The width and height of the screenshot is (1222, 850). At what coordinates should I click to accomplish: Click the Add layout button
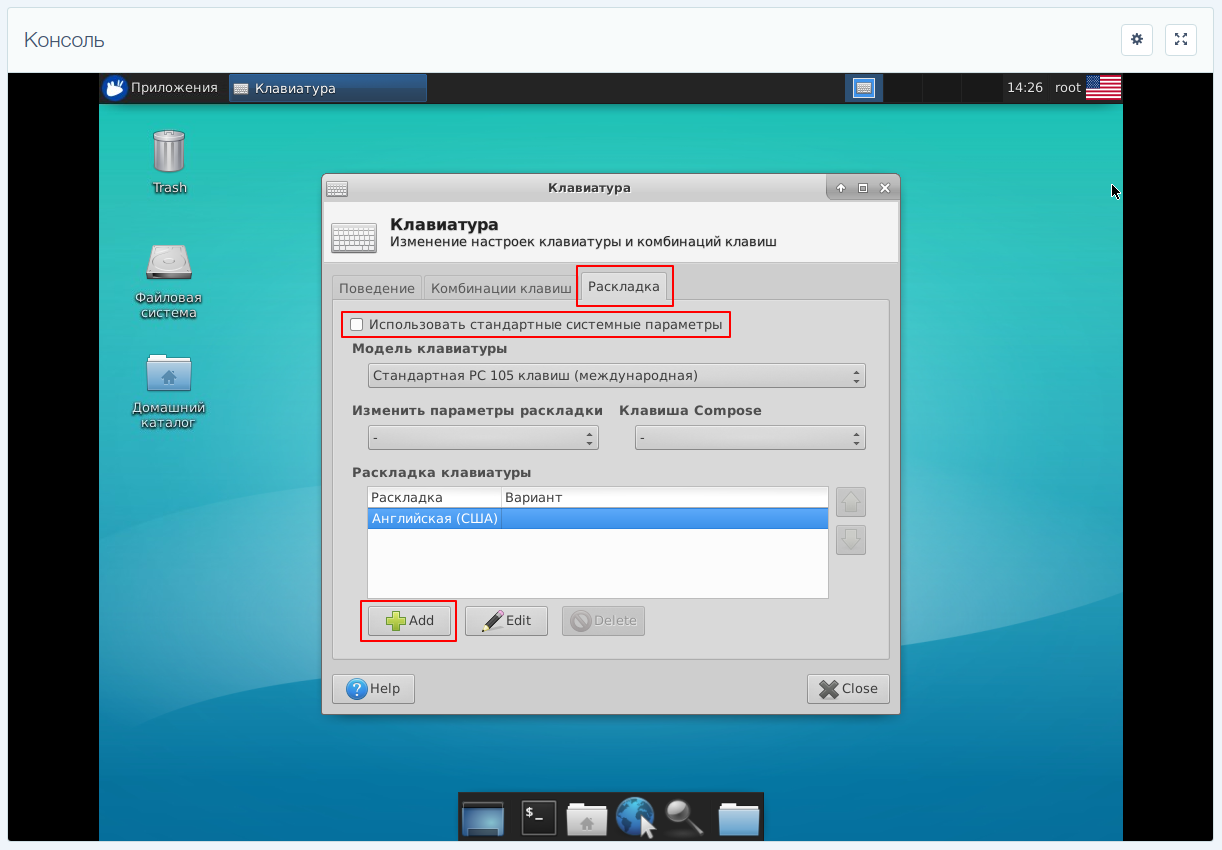[410, 621]
